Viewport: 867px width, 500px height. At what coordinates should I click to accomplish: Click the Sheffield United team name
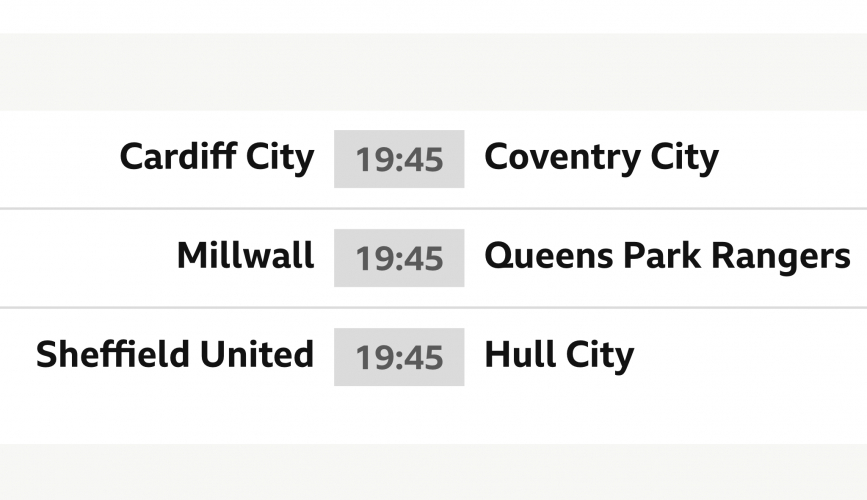point(175,355)
